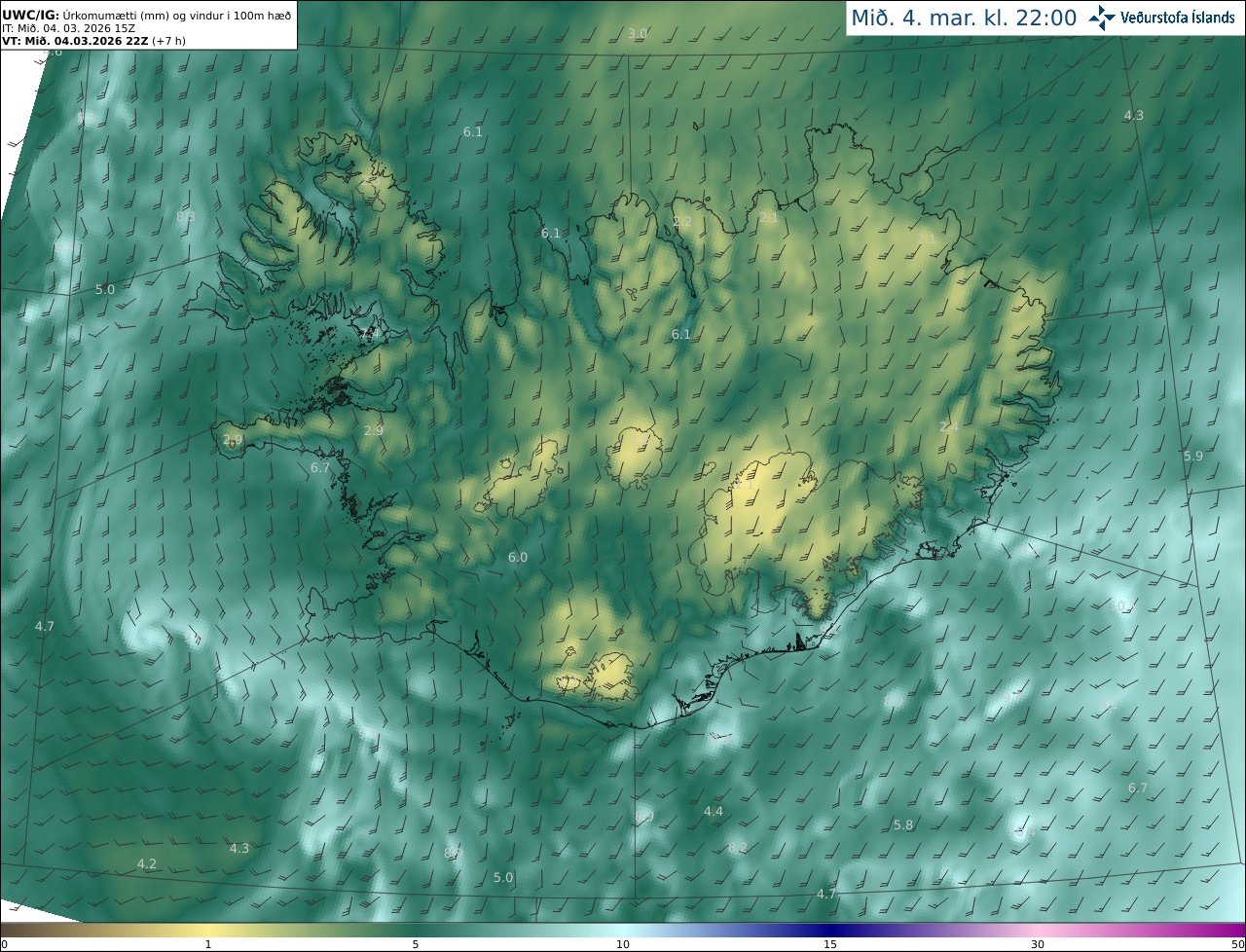This screenshot has width=1246, height=952.
Task: Click the colorbar tick label "15"
Action: [x=830, y=944]
